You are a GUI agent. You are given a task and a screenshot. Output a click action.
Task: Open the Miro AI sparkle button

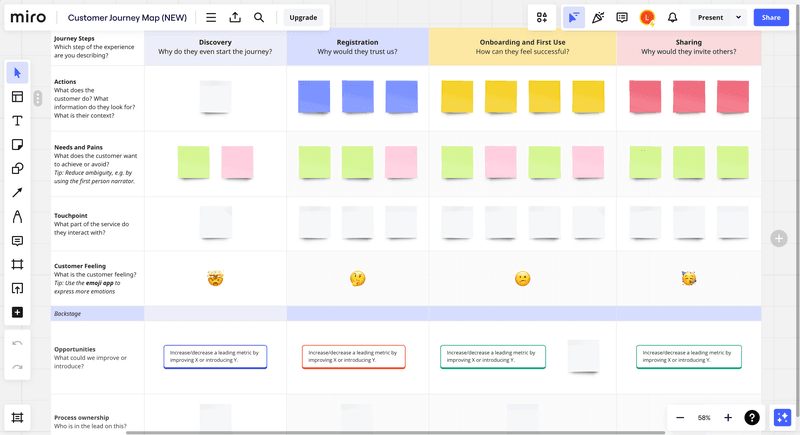pyautogui.click(x=782, y=418)
